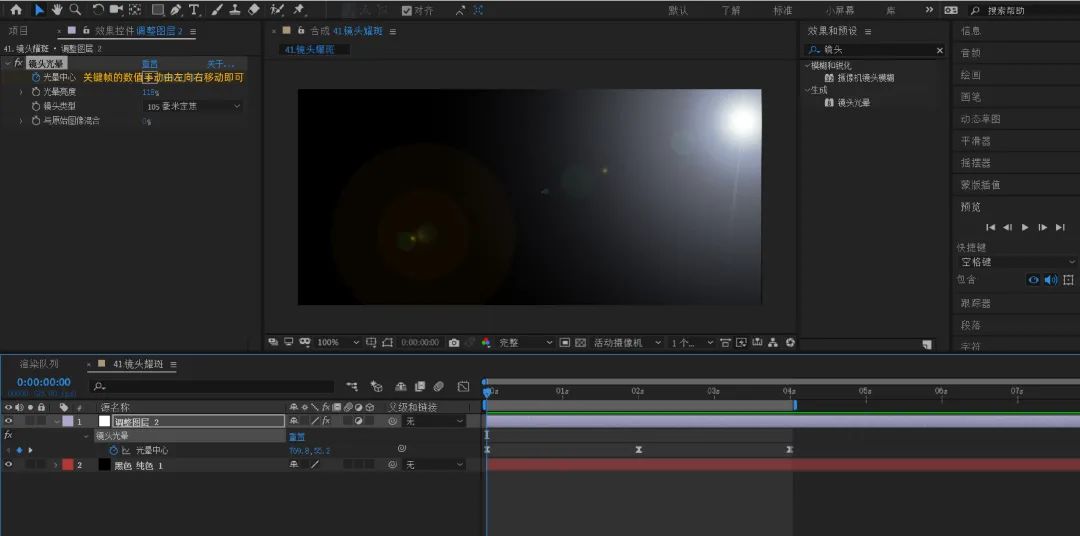
Task: Open the 空格键 shortcut dropdown
Action: pos(1016,262)
